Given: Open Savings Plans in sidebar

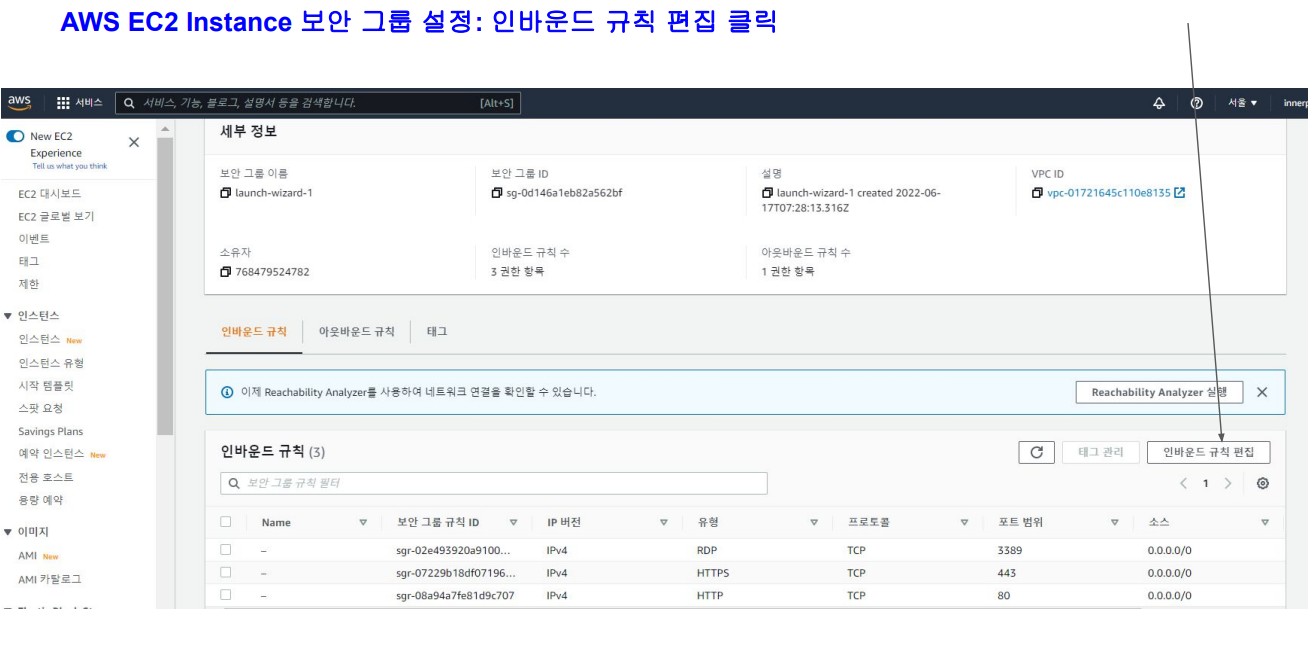Looking at the screenshot, I should [x=51, y=432].
